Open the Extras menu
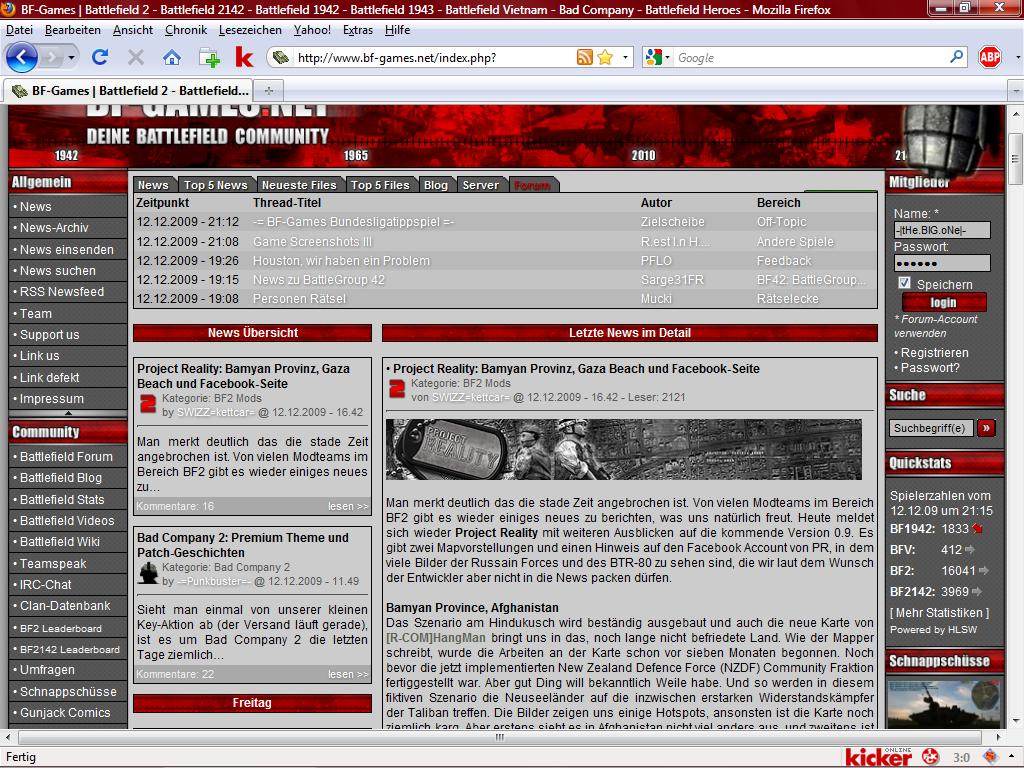The image size is (1024, 768). pyautogui.click(x=358, y=30)
